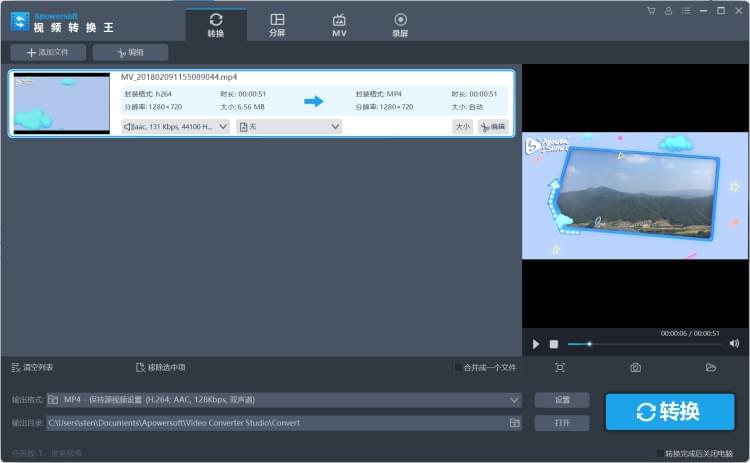Open the 录屏 screen record tab

pyautogui.click(x=400, y=25)
